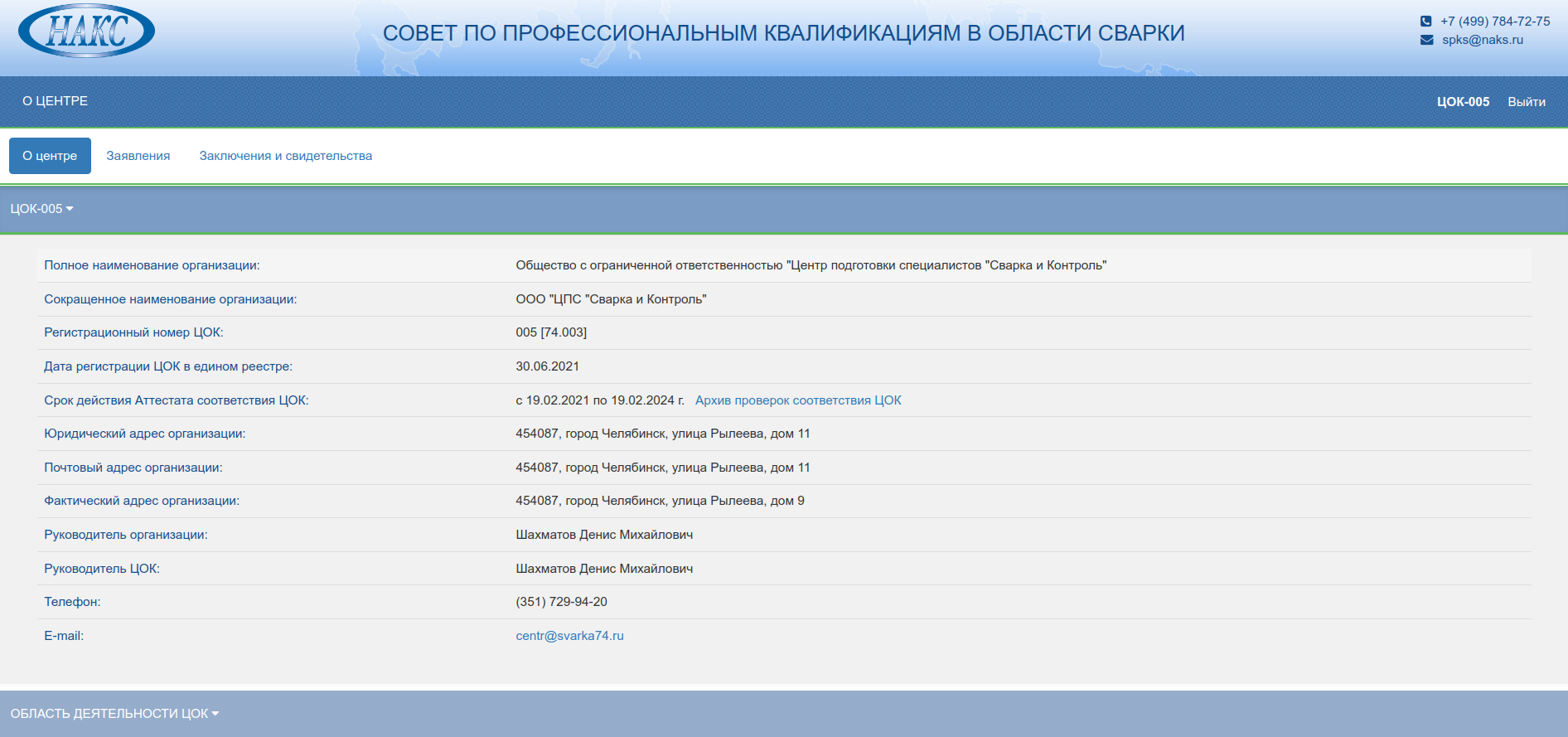
Task: Select value ООО "ЦПС "Сварка и Контроль"
Action: coord(611,299)
